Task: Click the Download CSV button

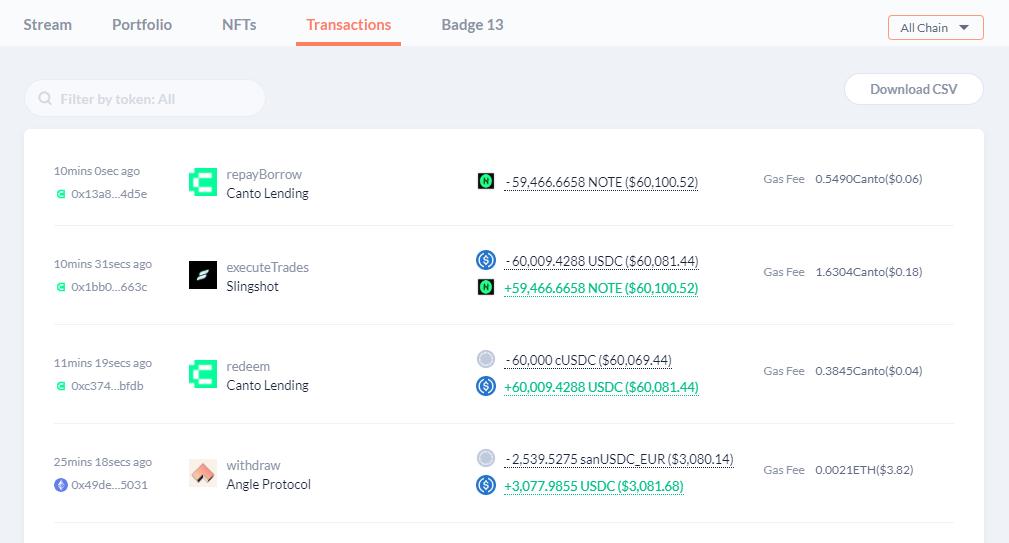Action: (x=913, y=89)
